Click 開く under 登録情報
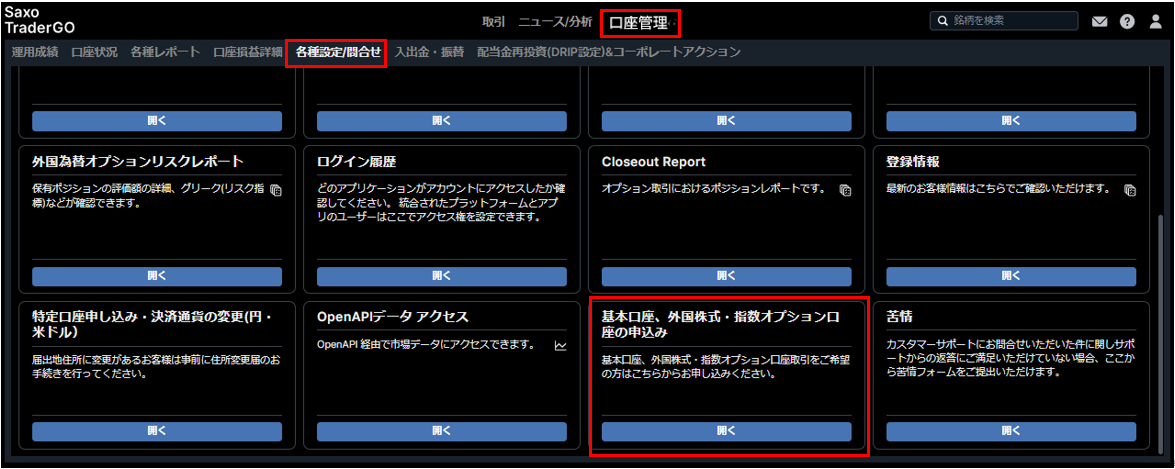Viewport: 1175px width, 469px height. point(1011,276)
